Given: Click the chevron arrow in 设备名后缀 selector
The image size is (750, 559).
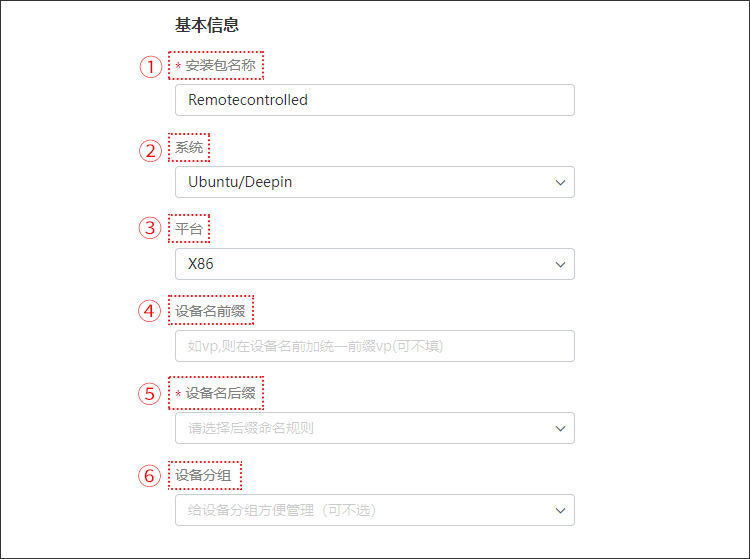Looking at the screenshot, I should 558,428.
